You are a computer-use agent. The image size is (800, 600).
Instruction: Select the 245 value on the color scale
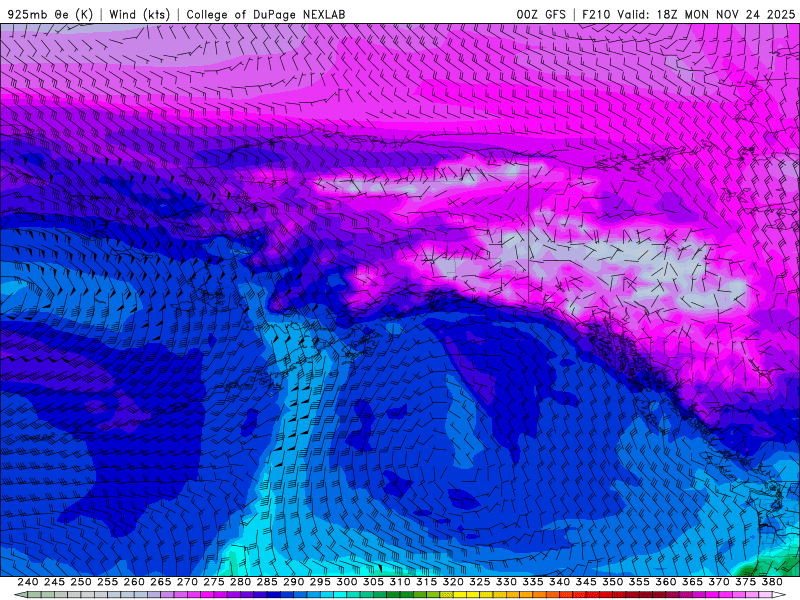point(54,582)
